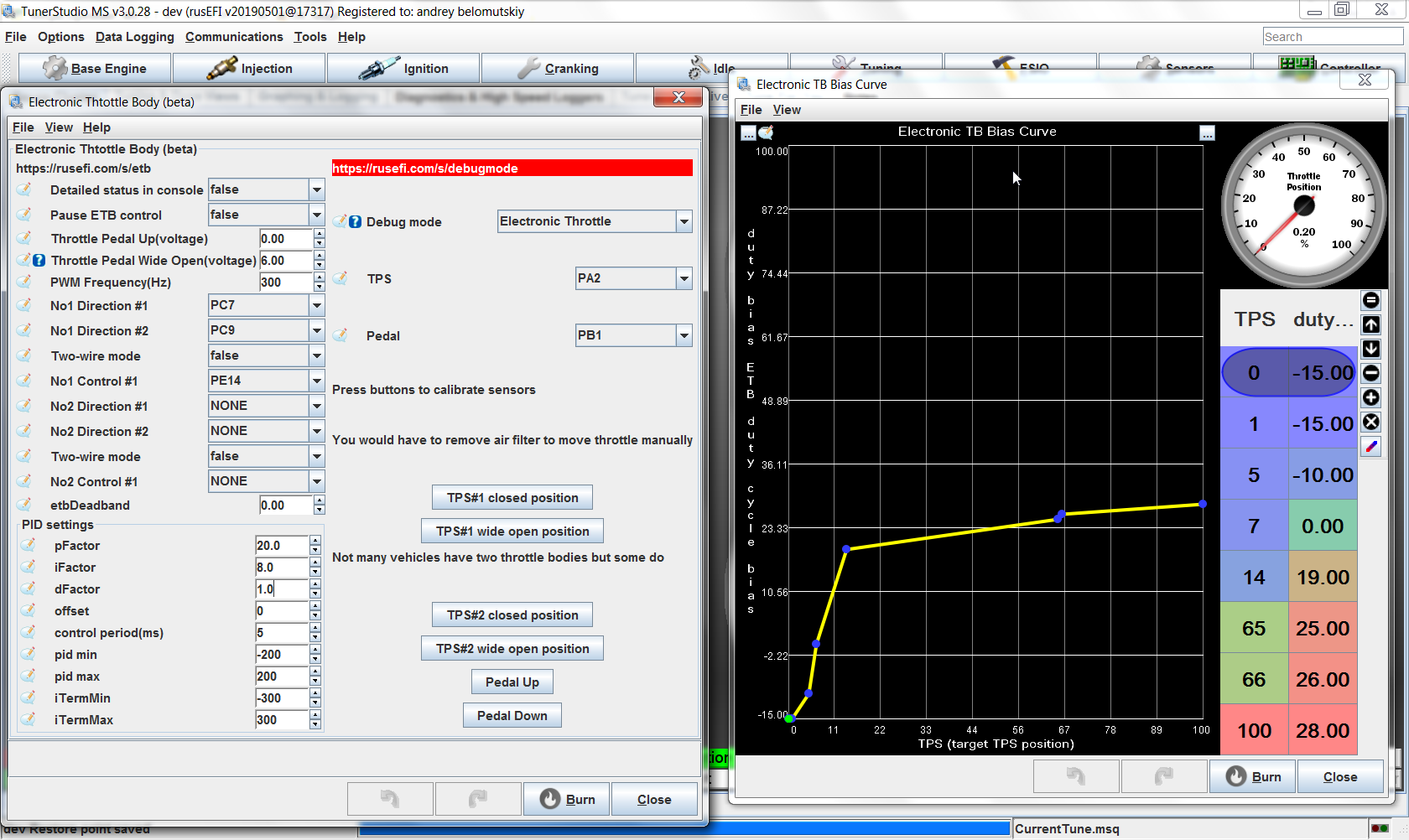This screenshot has width=1409, height=840.
Task: Open the Tools menu
Action: pyautogui.click(x=310, y=37)
